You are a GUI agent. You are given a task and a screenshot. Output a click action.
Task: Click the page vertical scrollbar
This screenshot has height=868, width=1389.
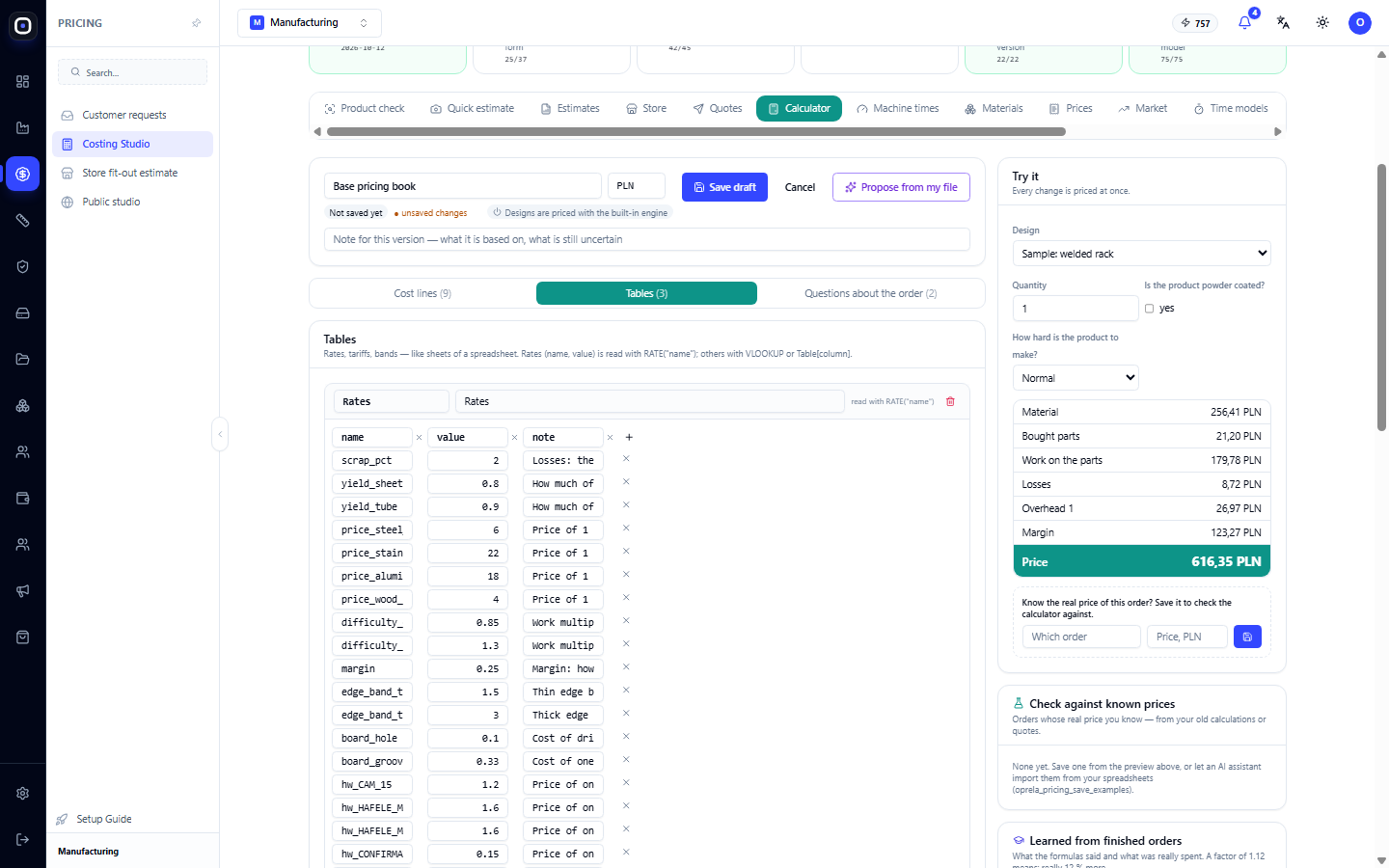pos(1381,297)
